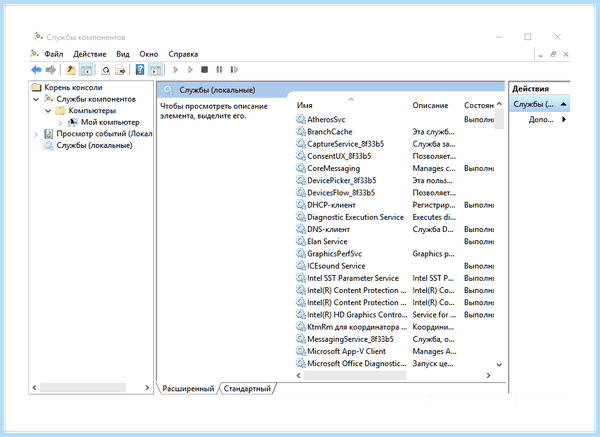Image resolution: width=600 pixels, height=437 pixels.
Task: Select Мой компьютер tree item
Action: click(110, 122)
